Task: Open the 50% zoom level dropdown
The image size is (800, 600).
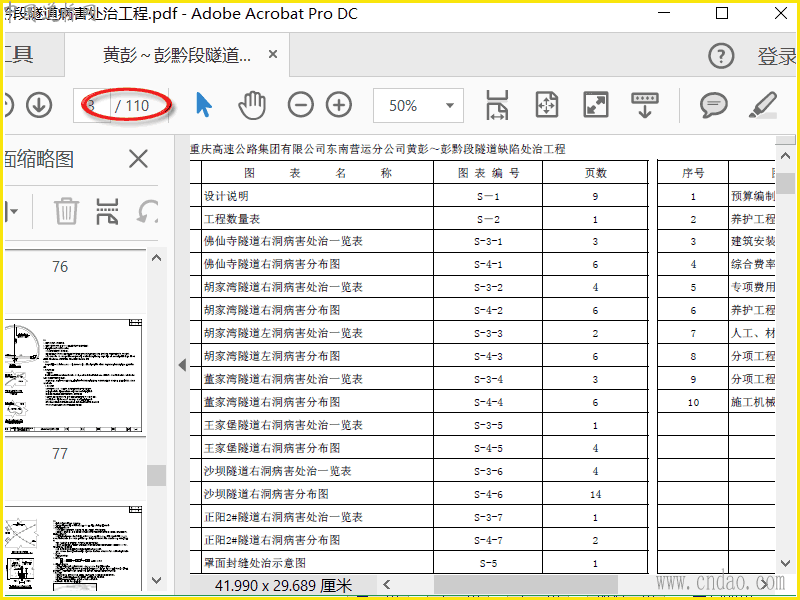Action: tap(449, 106)
